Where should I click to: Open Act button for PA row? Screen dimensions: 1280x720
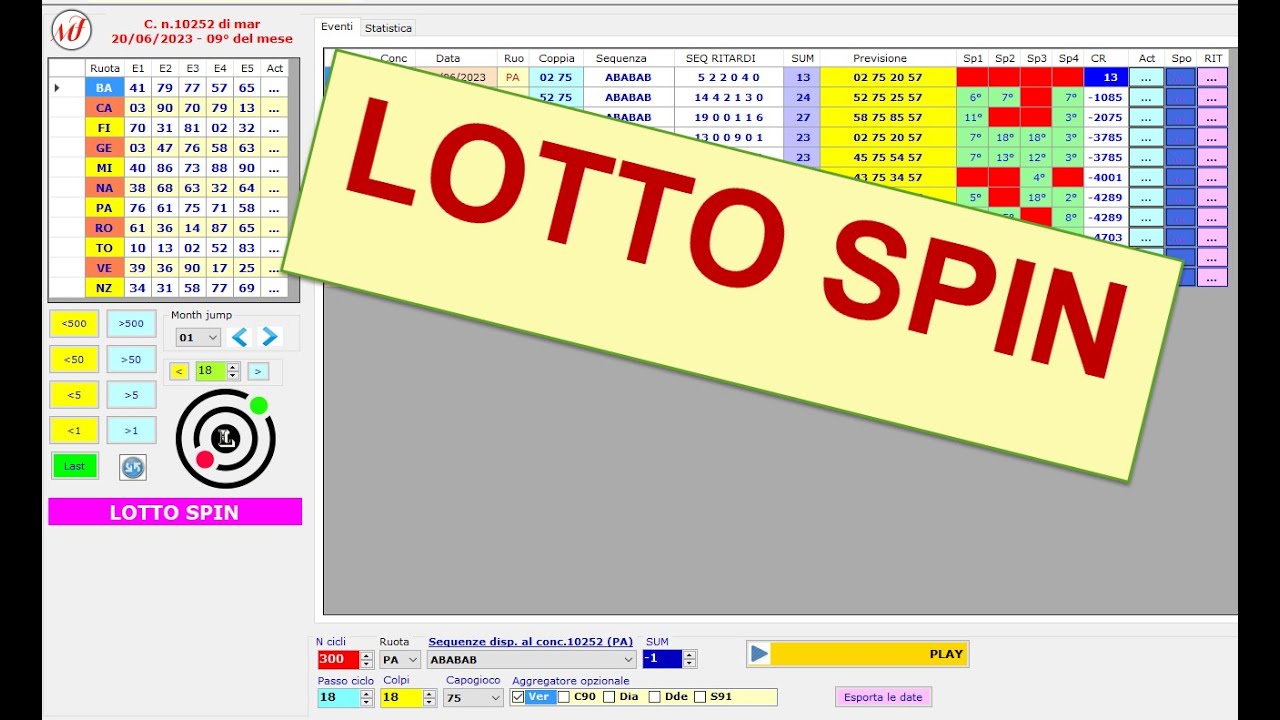274,208
